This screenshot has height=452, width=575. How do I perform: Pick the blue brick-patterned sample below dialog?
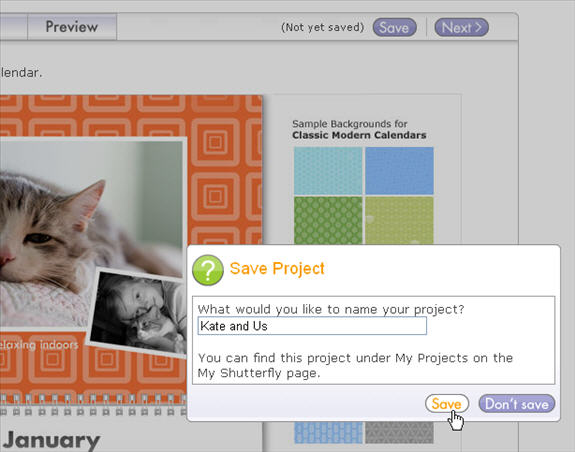[328, 433]
